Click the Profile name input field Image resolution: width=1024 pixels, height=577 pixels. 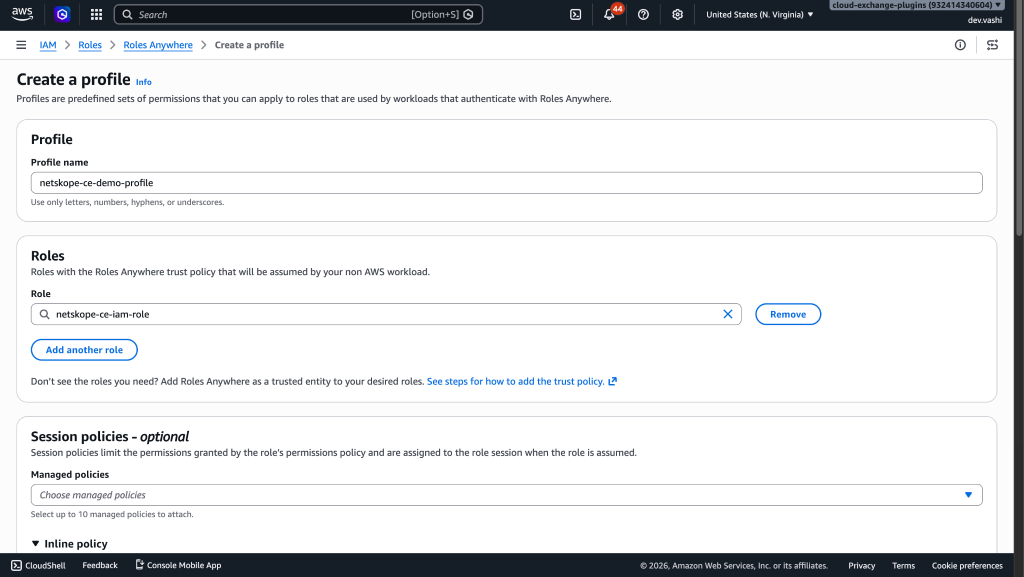pos(506,183)
